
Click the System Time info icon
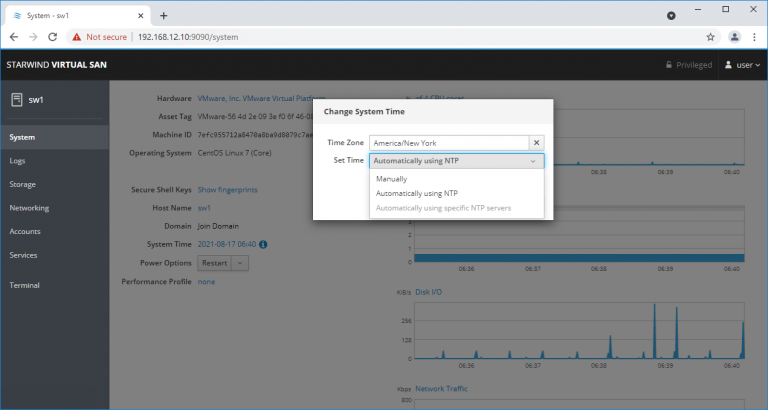(x=263, y=244)
